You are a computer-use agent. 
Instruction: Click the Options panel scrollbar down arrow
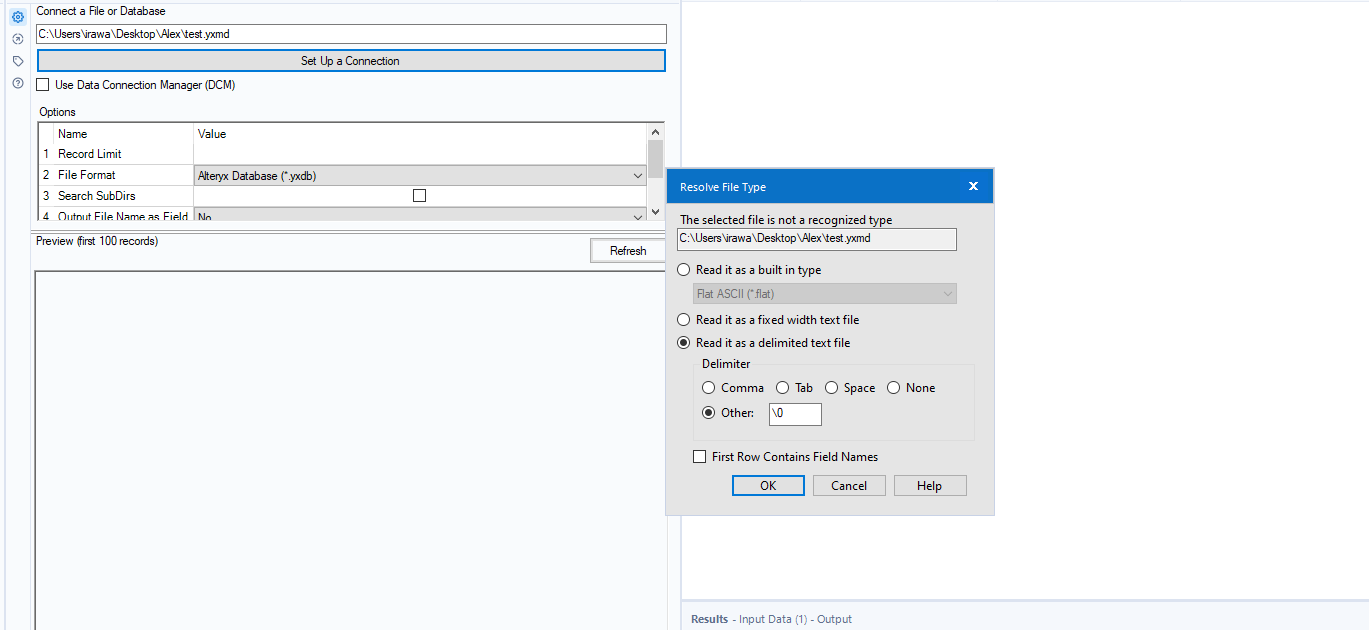point(655,212)
